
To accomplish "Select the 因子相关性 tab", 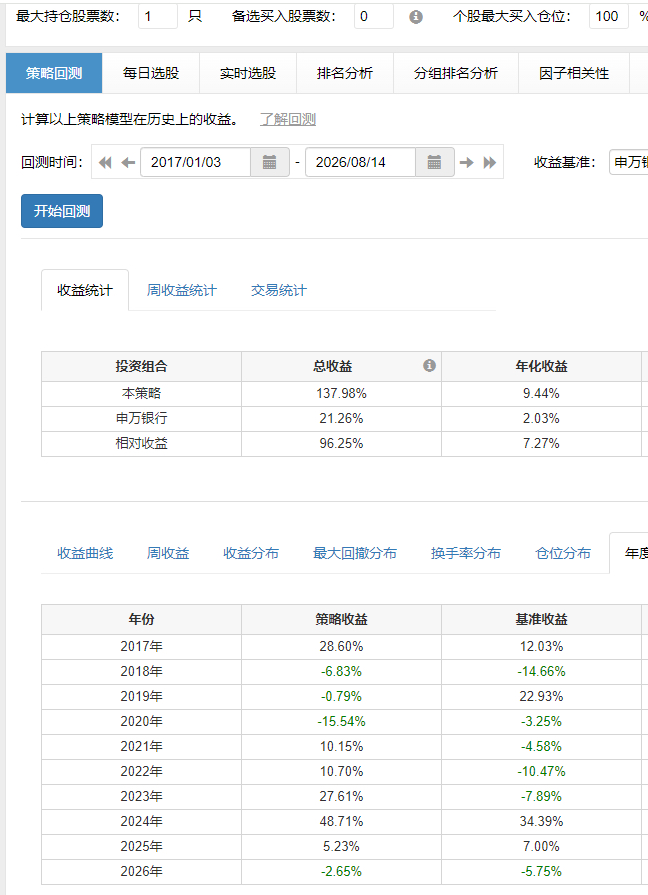I will [x=574, y=73].
